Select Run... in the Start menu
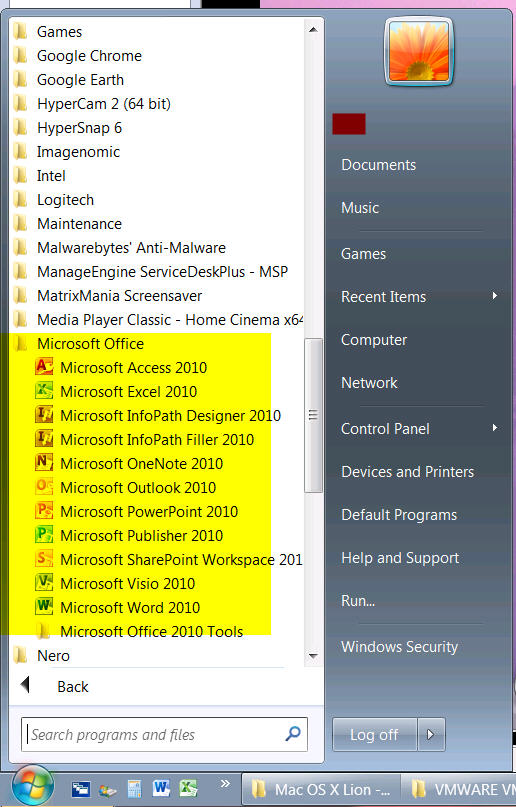 pos(358,601)
